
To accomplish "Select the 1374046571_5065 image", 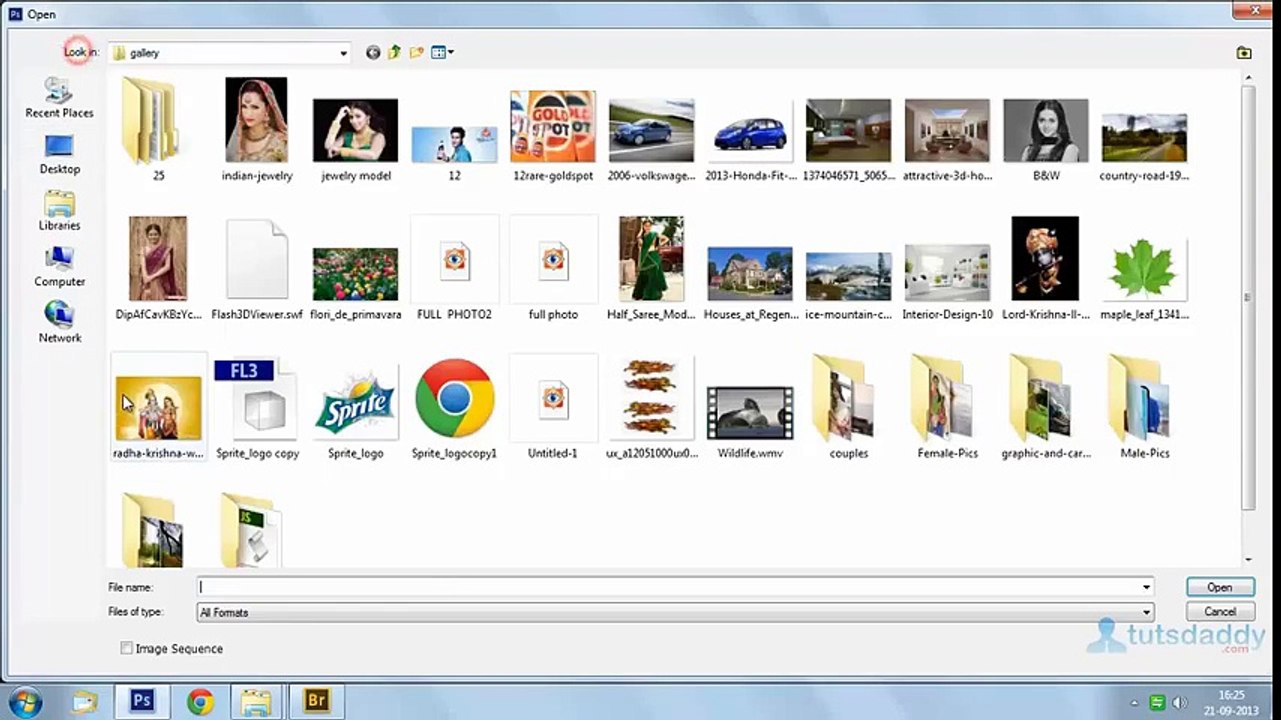I will point(848,130).
